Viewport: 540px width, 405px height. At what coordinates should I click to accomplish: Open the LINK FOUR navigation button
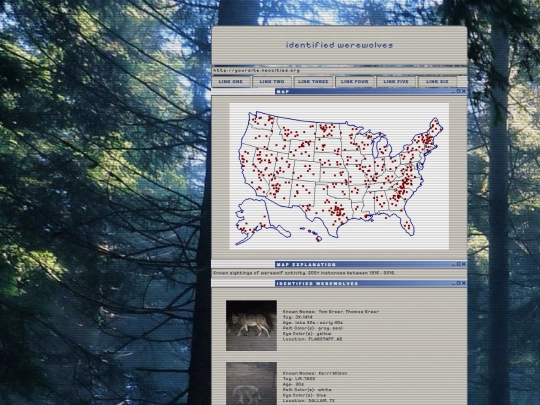click(x=354, y=82)
